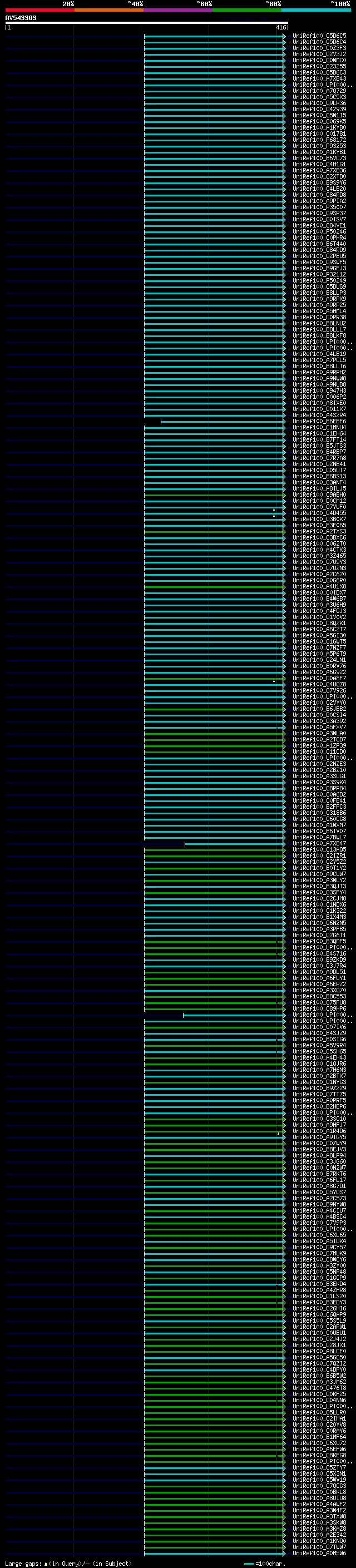This screenshot has height=1568, width=356.
Task: Select the UniRef100_Q84RD8 label
Action: coord(319,195)
